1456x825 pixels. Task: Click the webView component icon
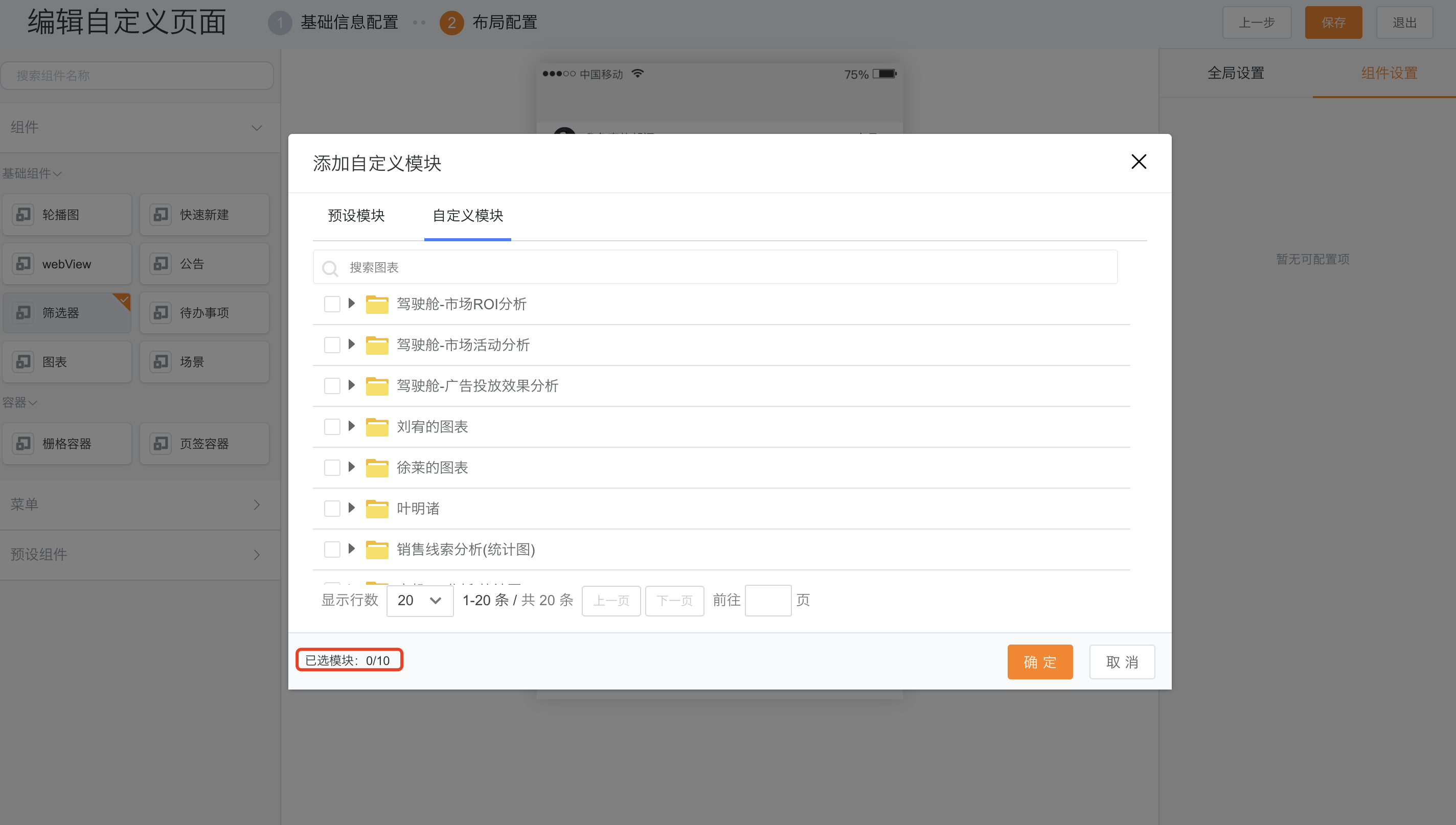pyautogui.click(x=23, y=263)
